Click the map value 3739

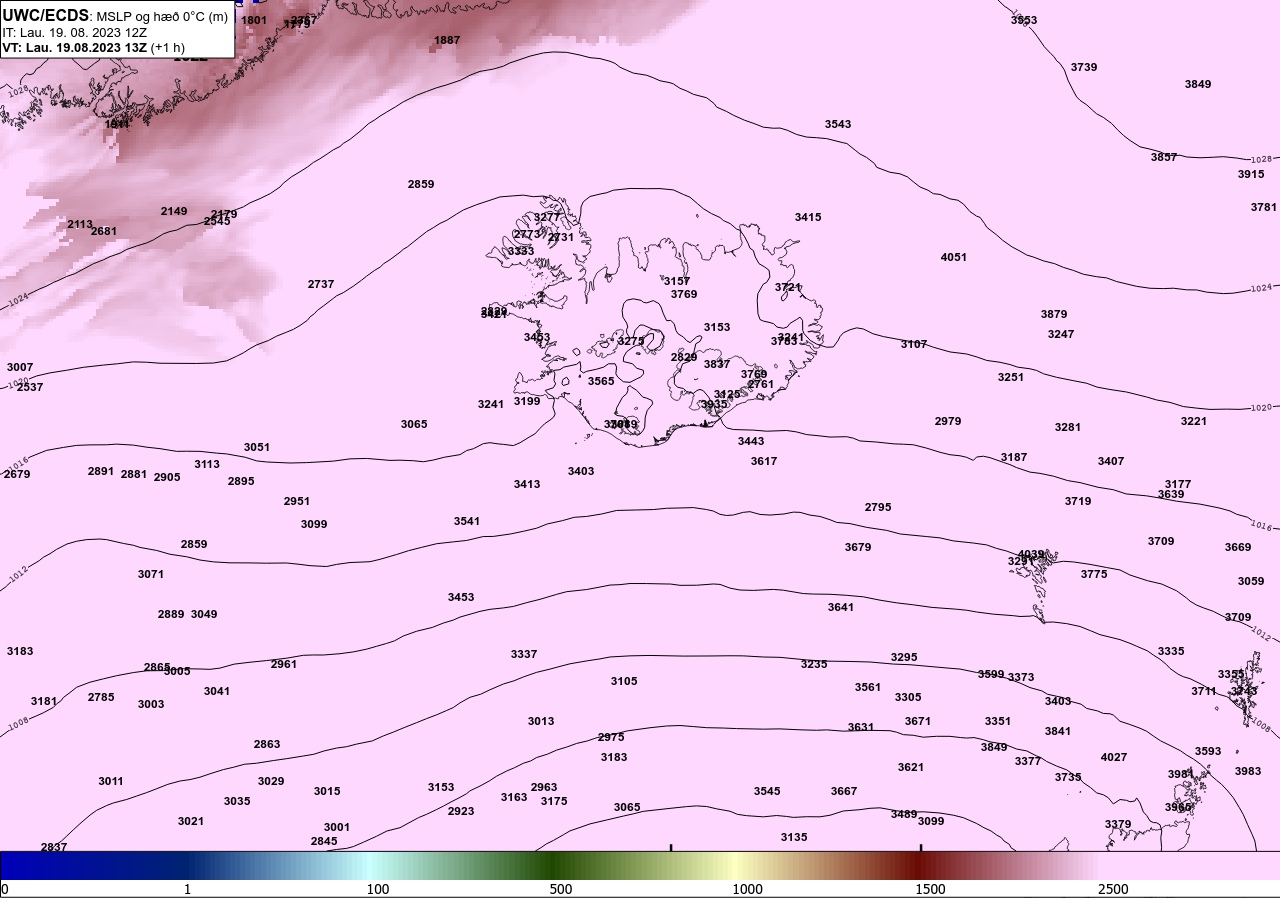click(x=1084, y=67)
